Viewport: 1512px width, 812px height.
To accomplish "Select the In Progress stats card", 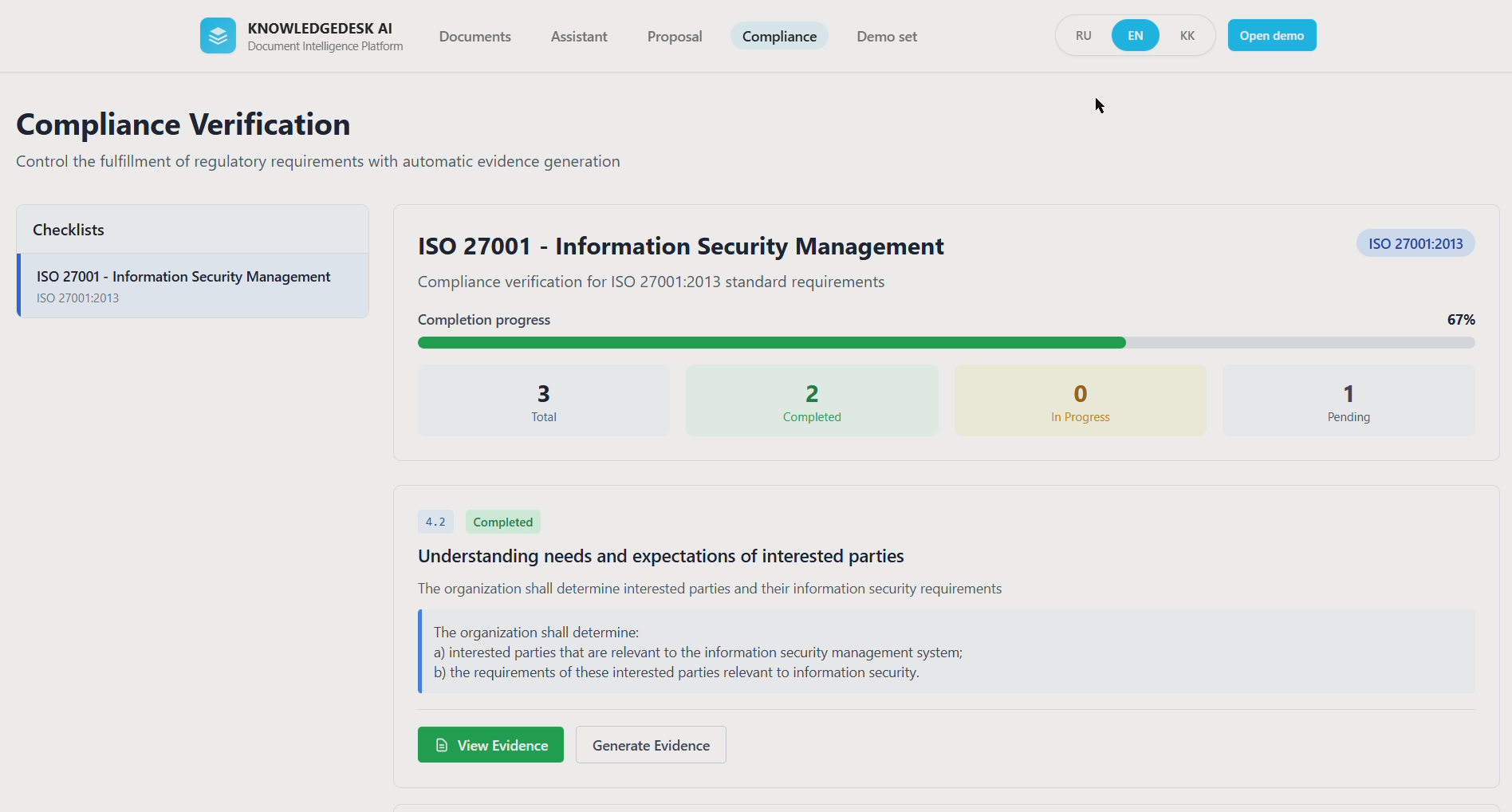I will coord(1080,400).
